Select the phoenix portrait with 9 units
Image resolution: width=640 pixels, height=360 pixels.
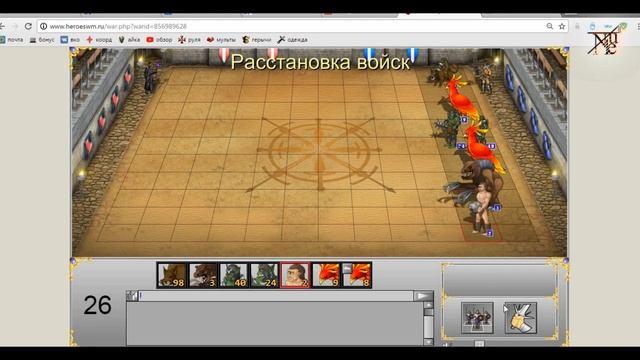coord(326,275)
